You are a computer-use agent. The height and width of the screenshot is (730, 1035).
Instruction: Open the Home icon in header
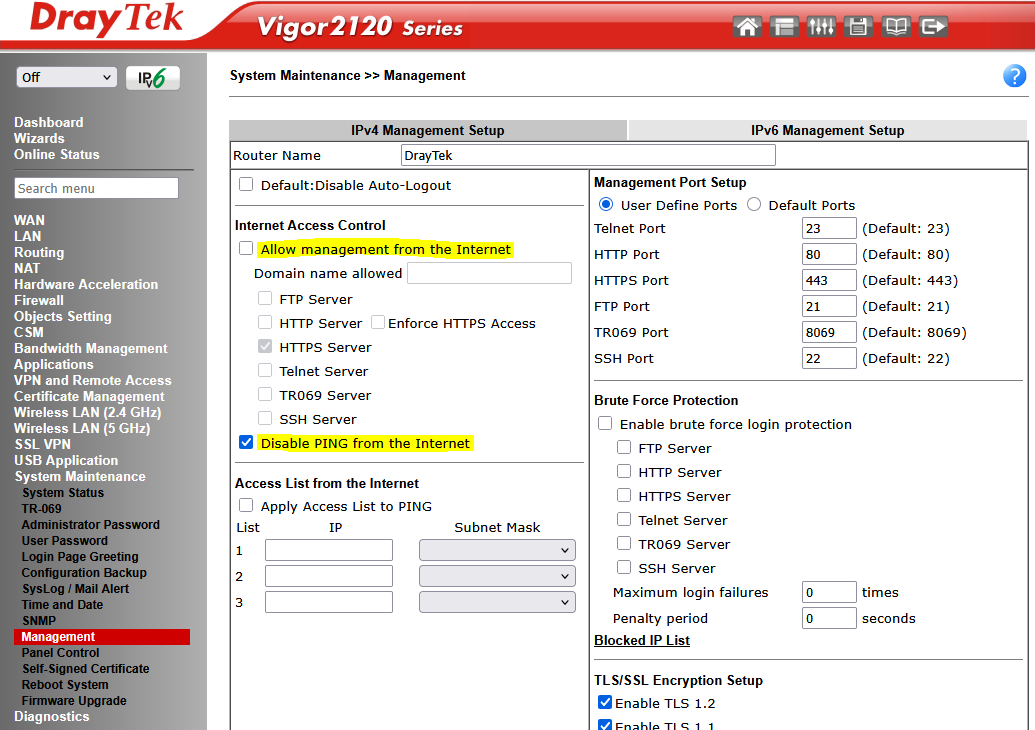747,26
